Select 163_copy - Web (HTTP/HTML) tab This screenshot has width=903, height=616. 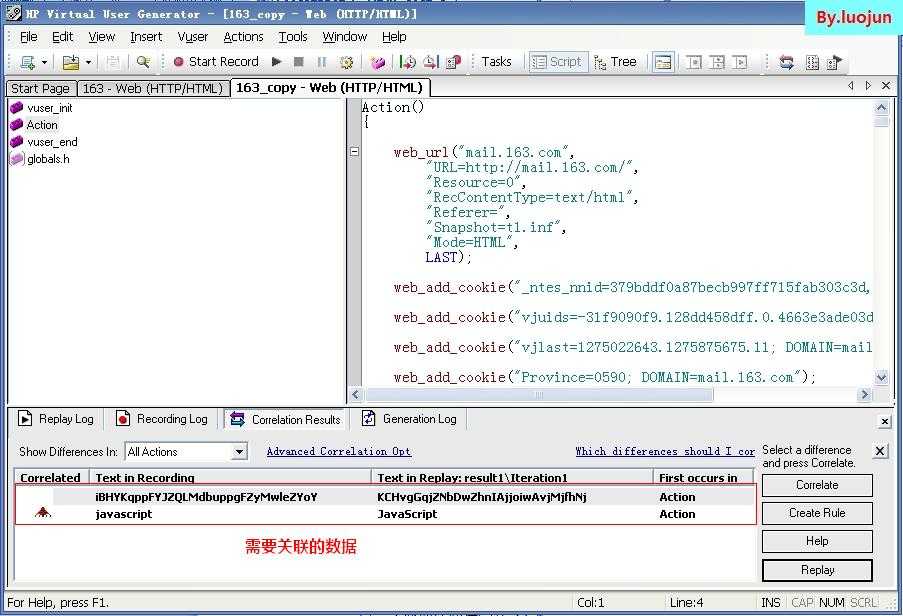point(329,88)
